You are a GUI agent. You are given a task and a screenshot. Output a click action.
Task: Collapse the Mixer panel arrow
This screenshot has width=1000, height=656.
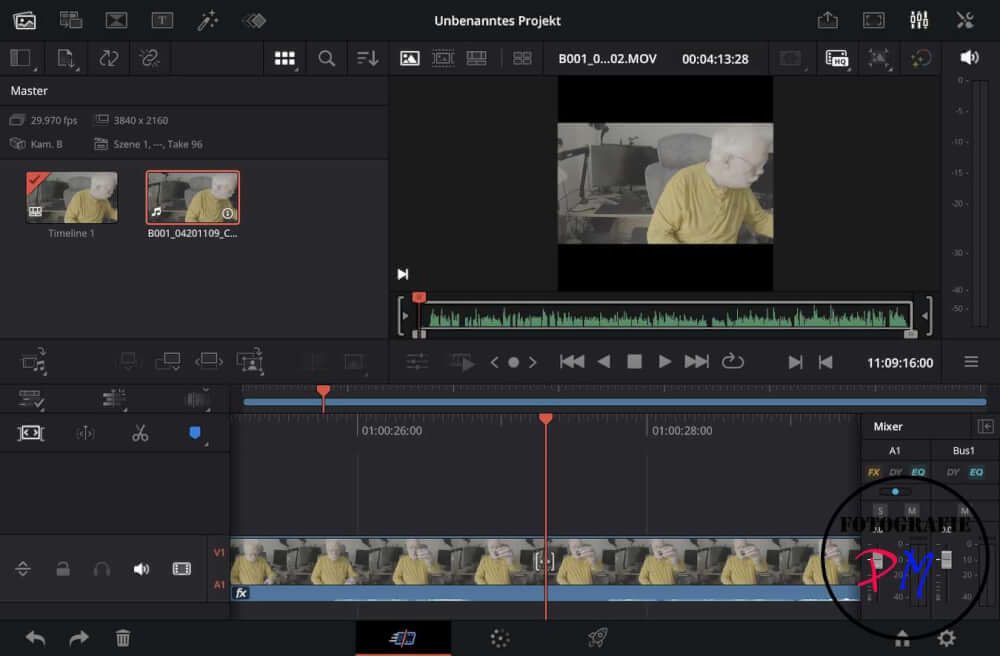pyautogui.click(x=985, y=426)
